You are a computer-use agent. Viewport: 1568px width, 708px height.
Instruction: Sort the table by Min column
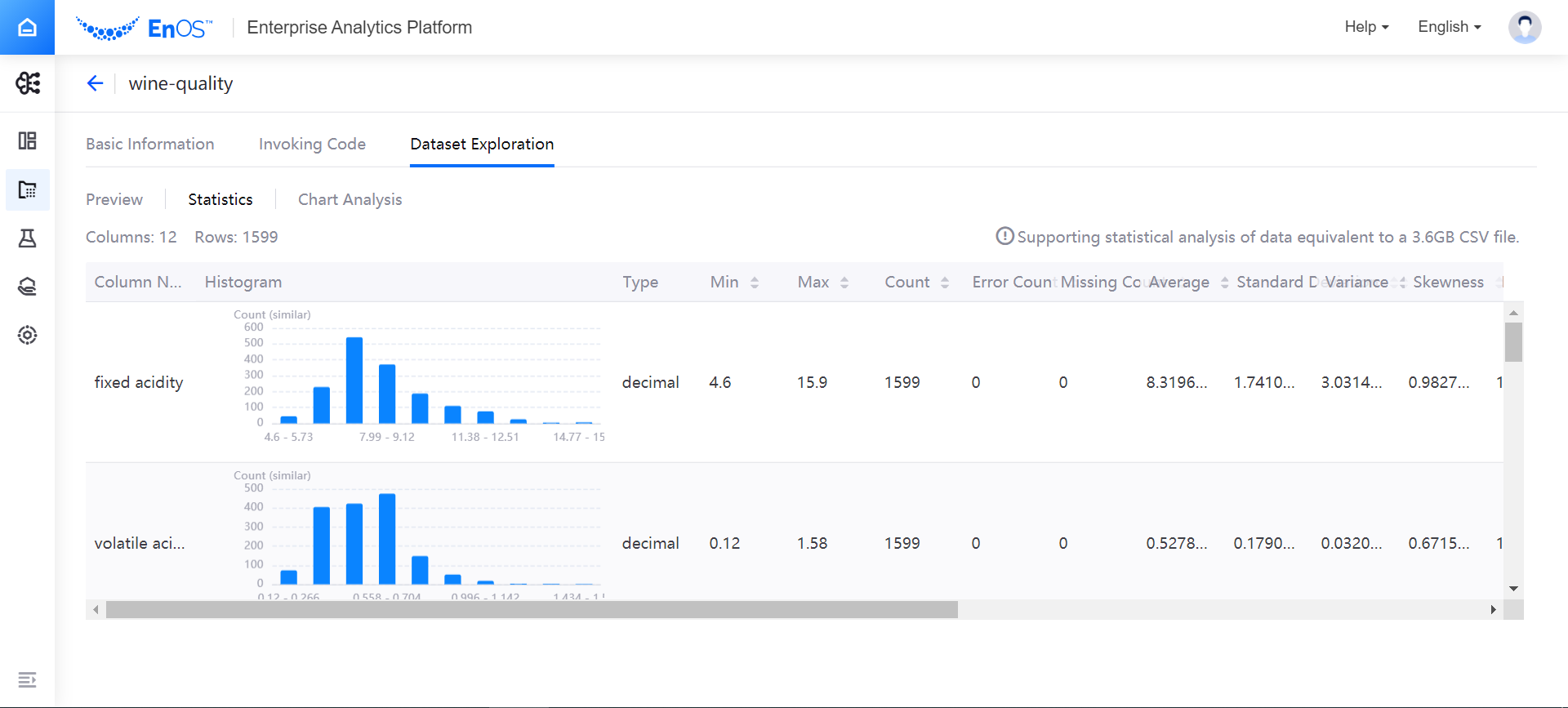pyautogui.click(x=755, y=283)
